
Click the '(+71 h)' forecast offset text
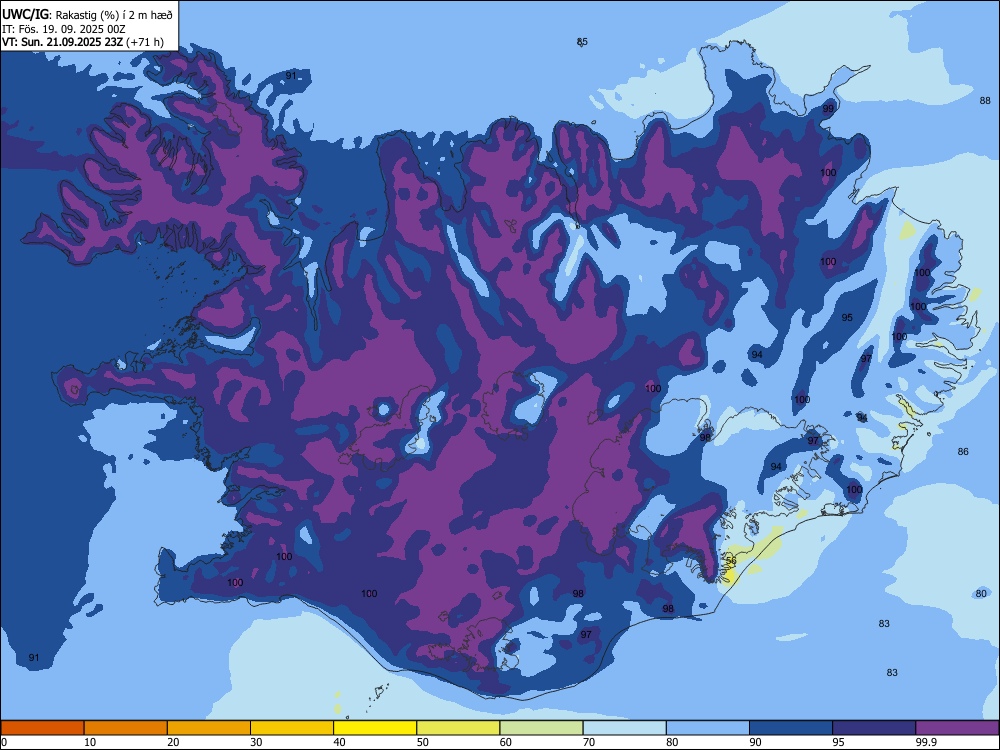[x=145, y=42]
